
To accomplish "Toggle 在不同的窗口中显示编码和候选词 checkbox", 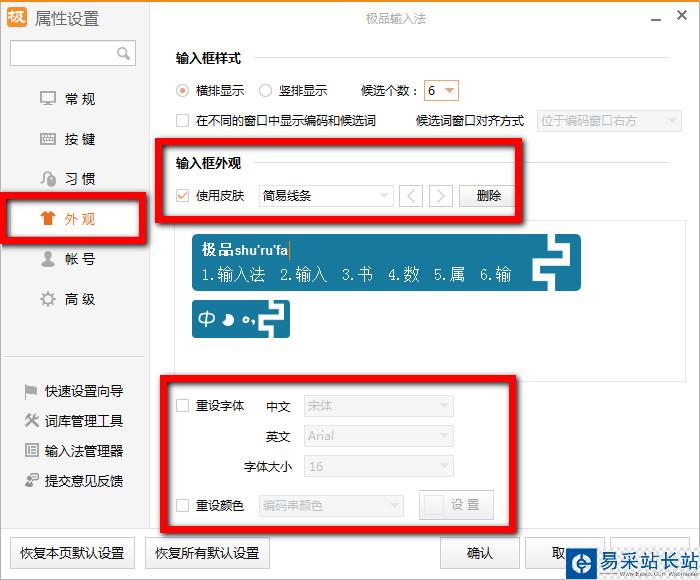I will (x=182, y=121).
